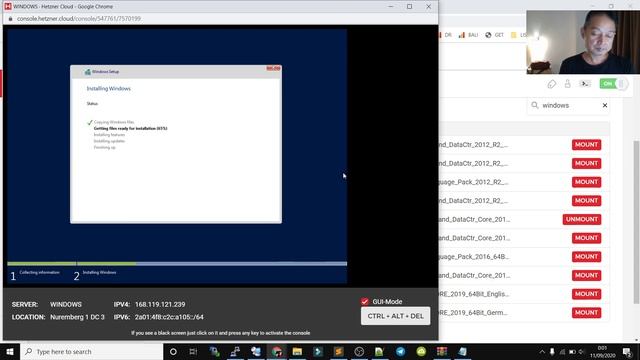Open the volume control in system tray
This screenshot has width=640, height=360.
(581, 351)
